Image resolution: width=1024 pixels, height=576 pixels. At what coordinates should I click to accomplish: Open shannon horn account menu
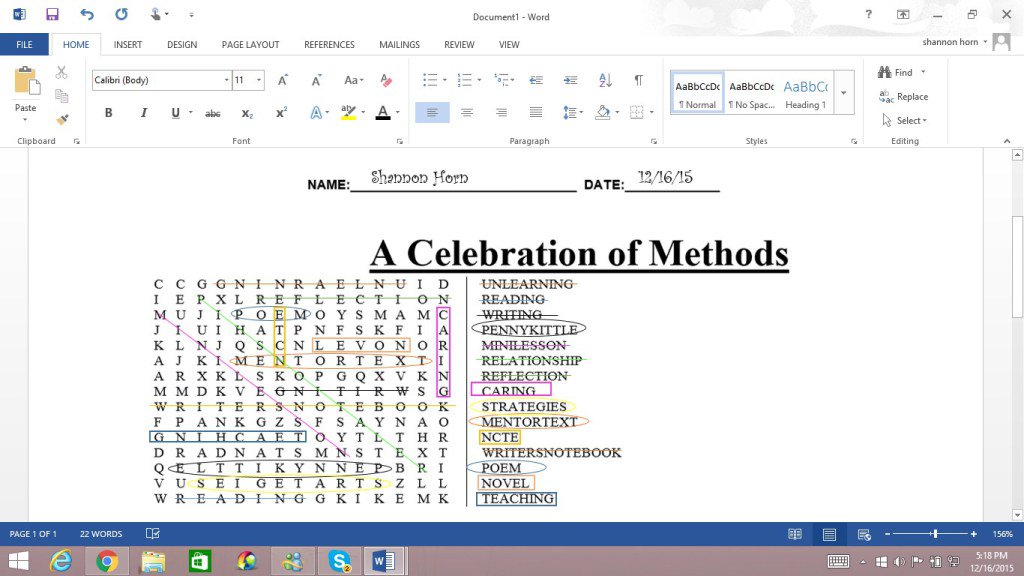pyautogui.click(x=954, y=42)
